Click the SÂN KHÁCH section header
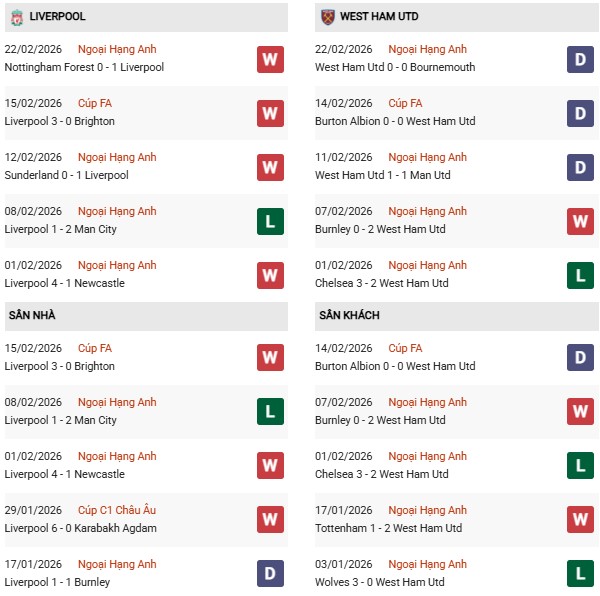This screenshot has height=596, width=600. coord(351,315)
